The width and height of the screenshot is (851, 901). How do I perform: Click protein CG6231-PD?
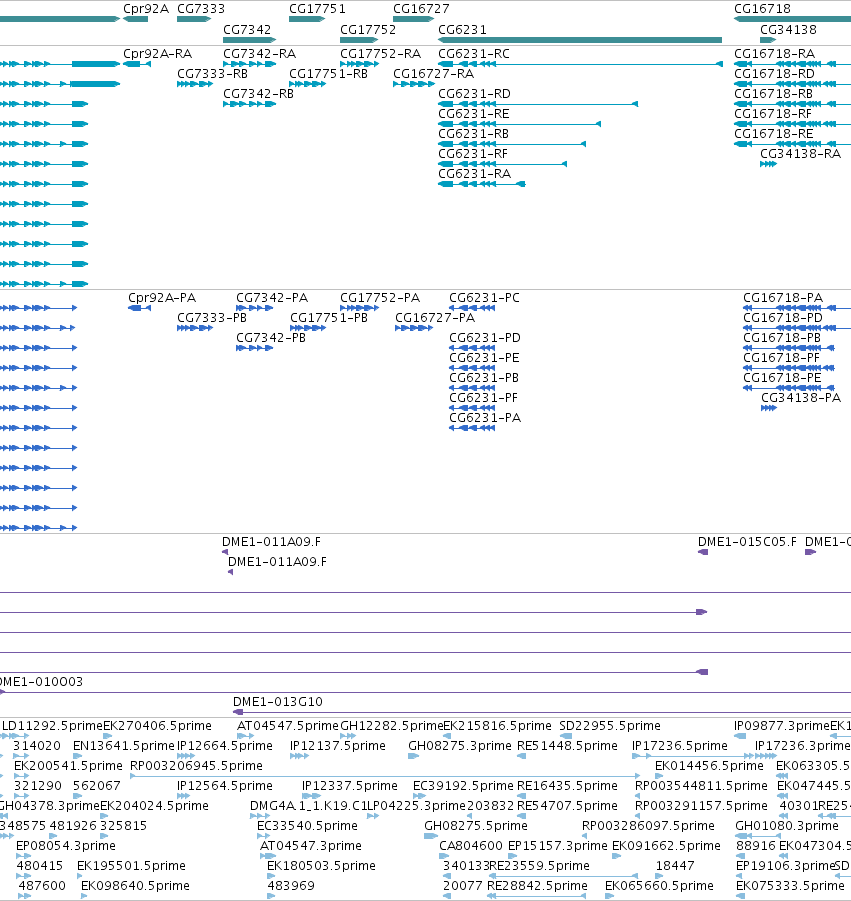[485, 338]
